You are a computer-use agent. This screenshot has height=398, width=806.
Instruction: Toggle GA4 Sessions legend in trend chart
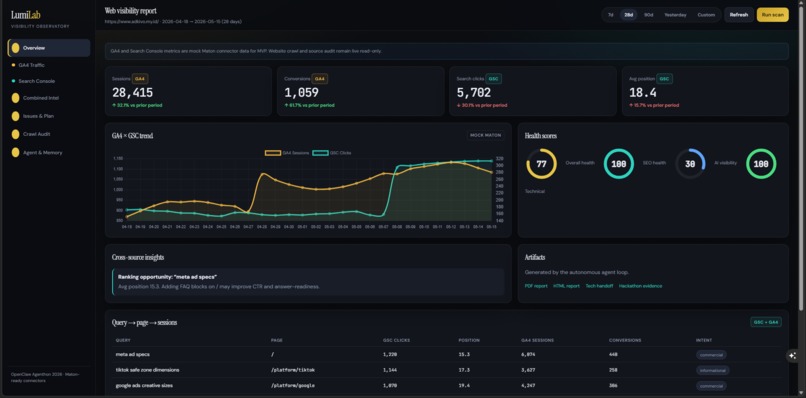287,153
